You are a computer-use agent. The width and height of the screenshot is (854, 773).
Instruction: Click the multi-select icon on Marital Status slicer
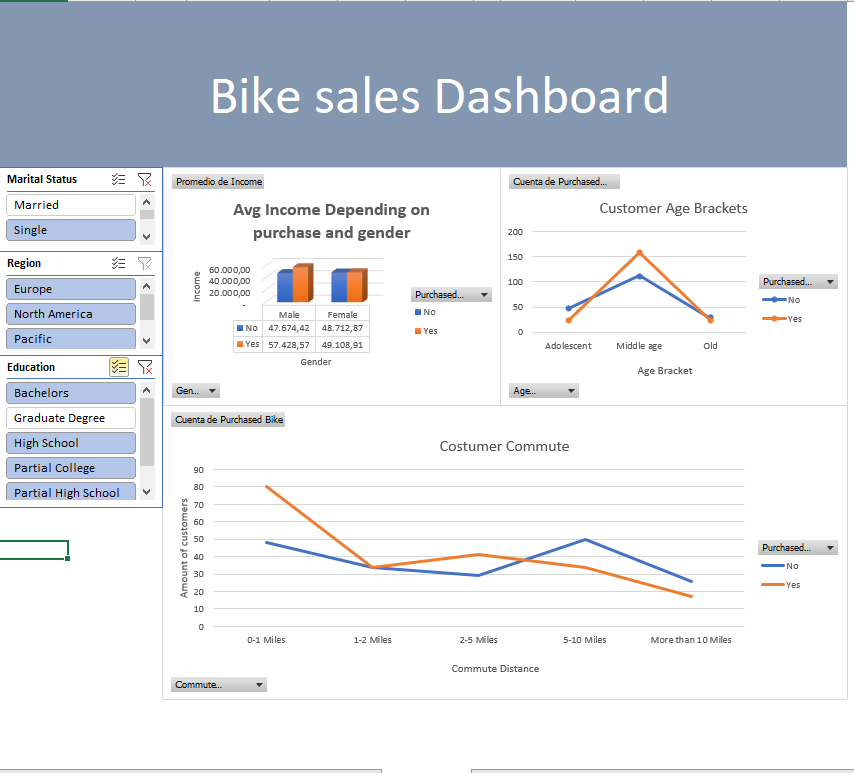click(x=118, y=179)
